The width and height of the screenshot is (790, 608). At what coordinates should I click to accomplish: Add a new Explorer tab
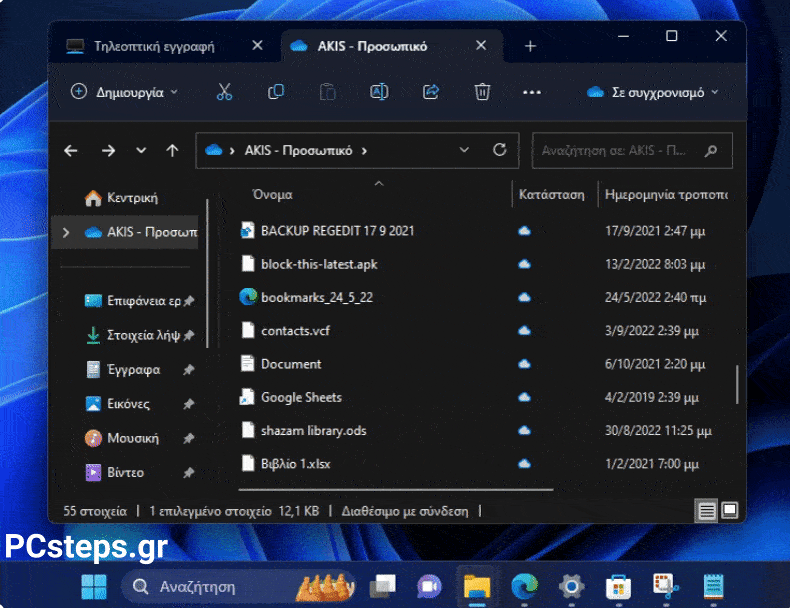point(530,46)
